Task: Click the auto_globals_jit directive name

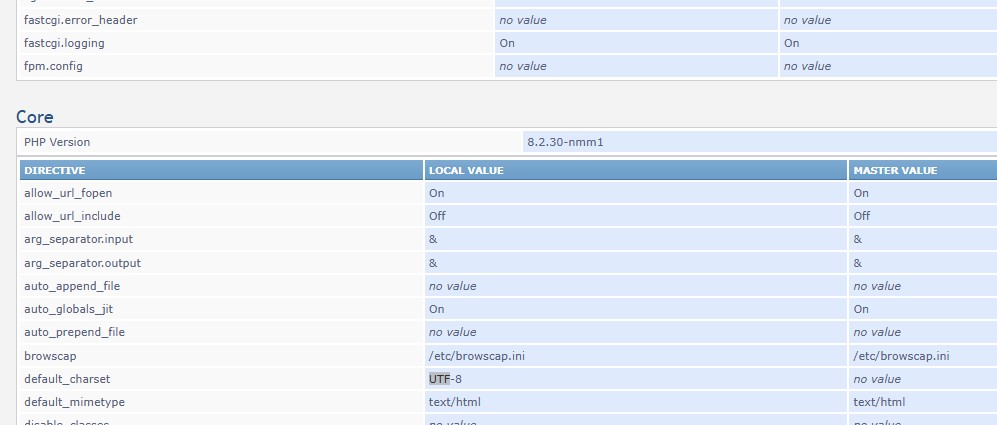Action: tap(68, 310)
